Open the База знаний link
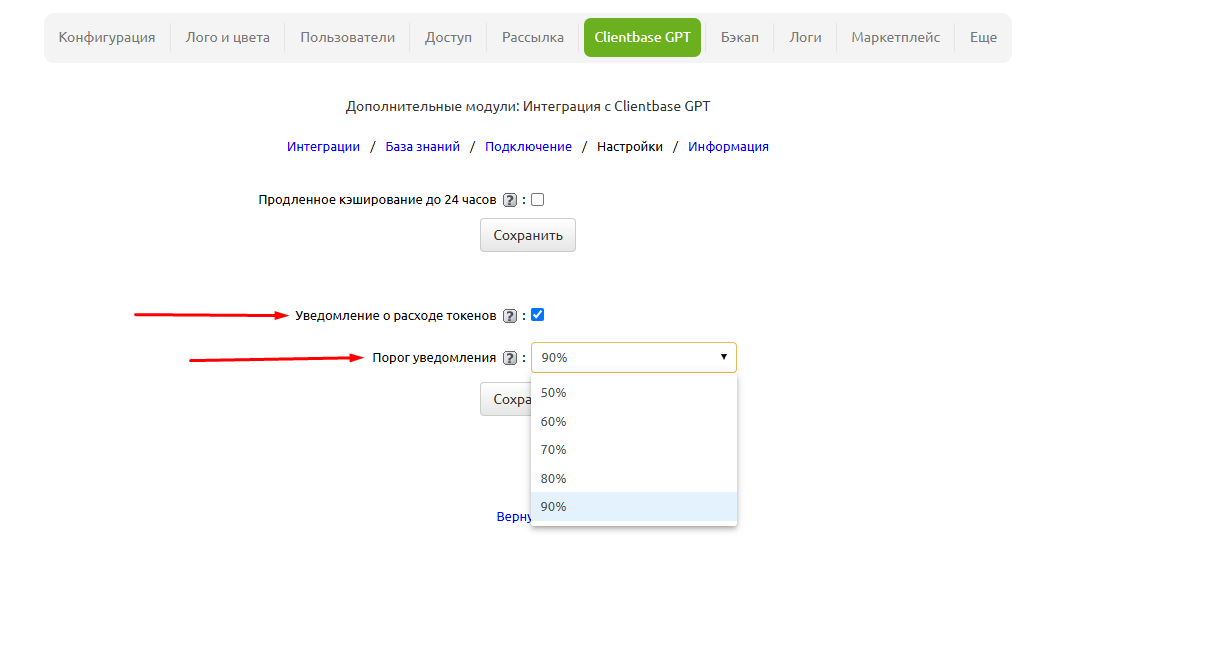Screen dimensions: 1209x653 click(422, 147)
